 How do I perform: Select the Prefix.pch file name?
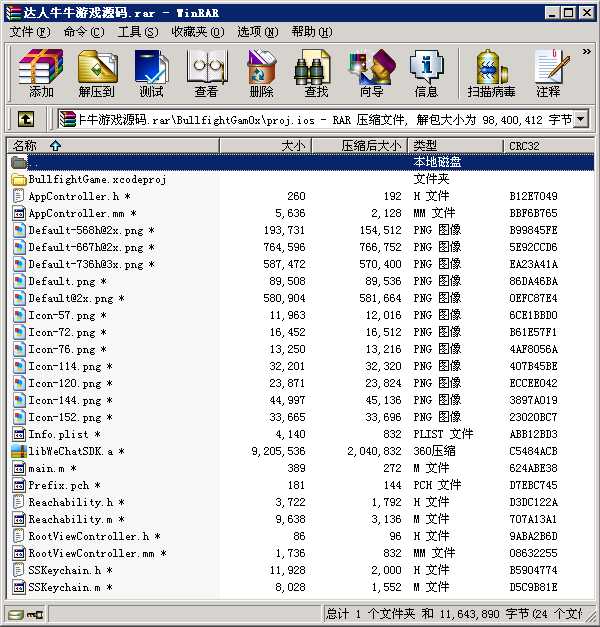tap(64, 485)
